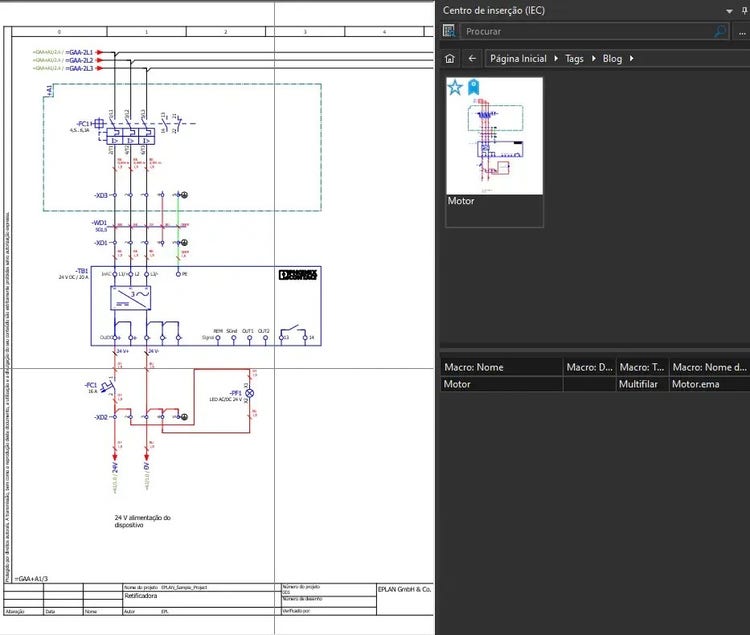Screen dimensions: 750x635
Task: Open the filter icon beside Procurar field
Action: [x=450, y=32]
